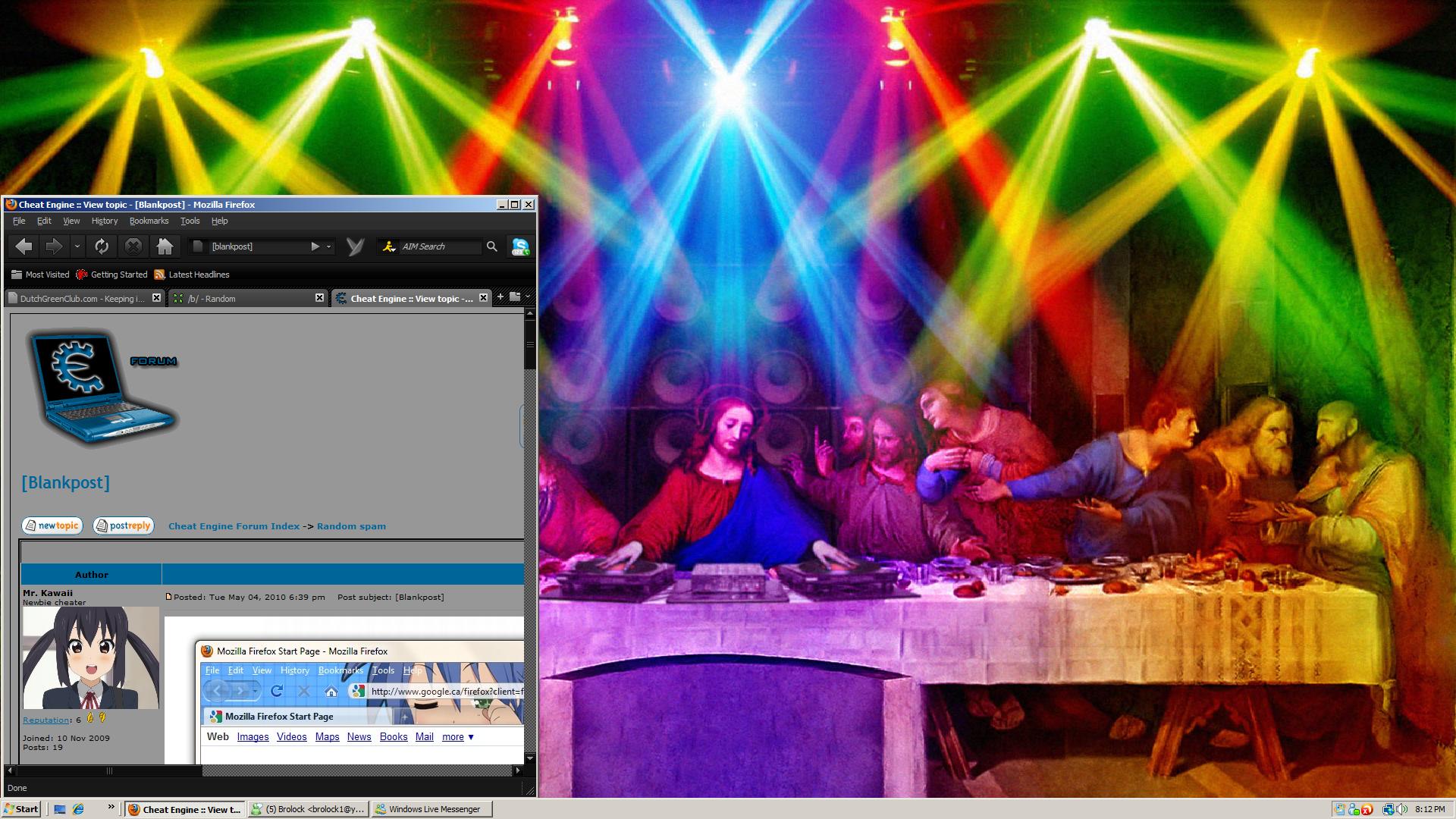1456x819 pixels.
Task: Open the View menu
Action: [x=71, y=221]
